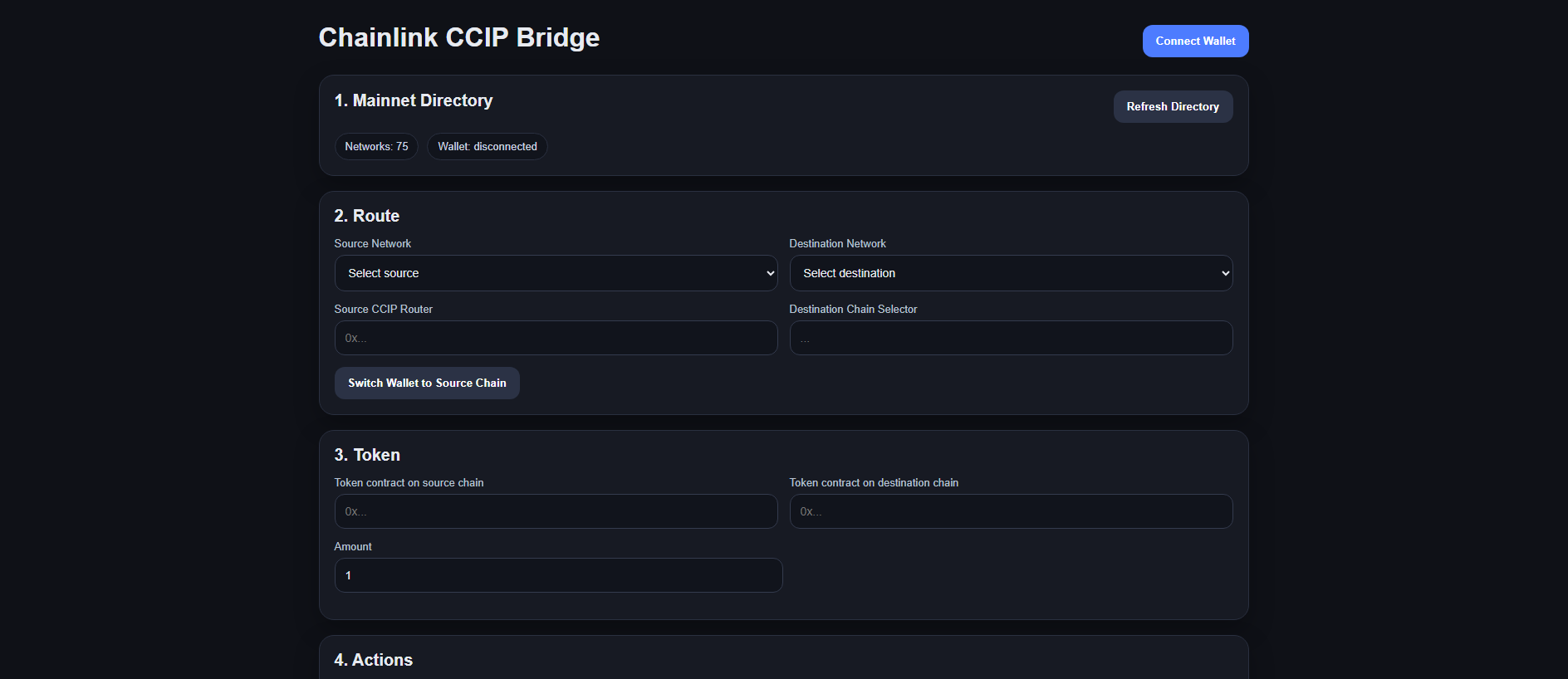Click the Connect Wallet button
The image size is (1568, 679).
pyautogui.click(x=1195, y=41)
